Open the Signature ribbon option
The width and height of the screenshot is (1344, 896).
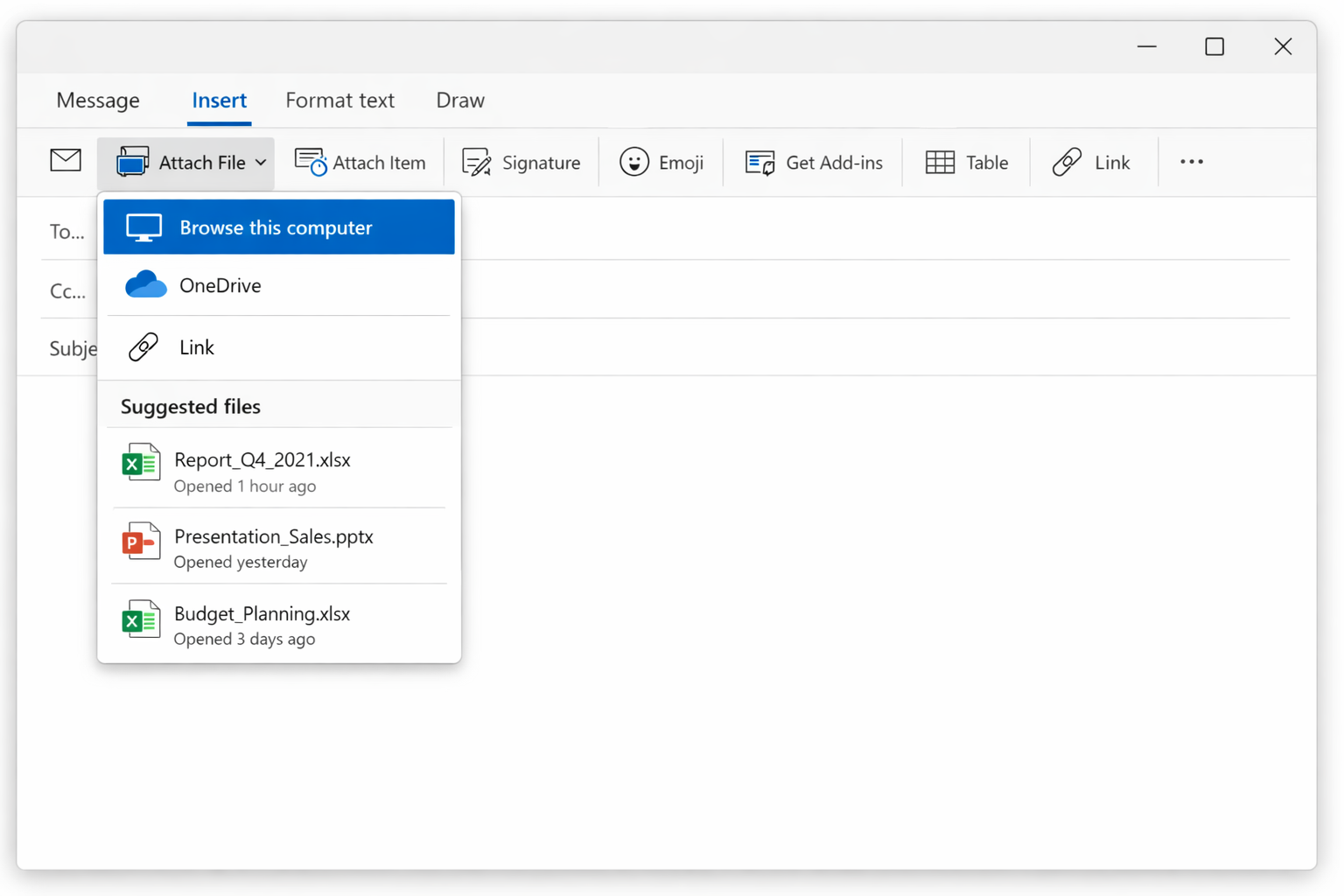521,163
